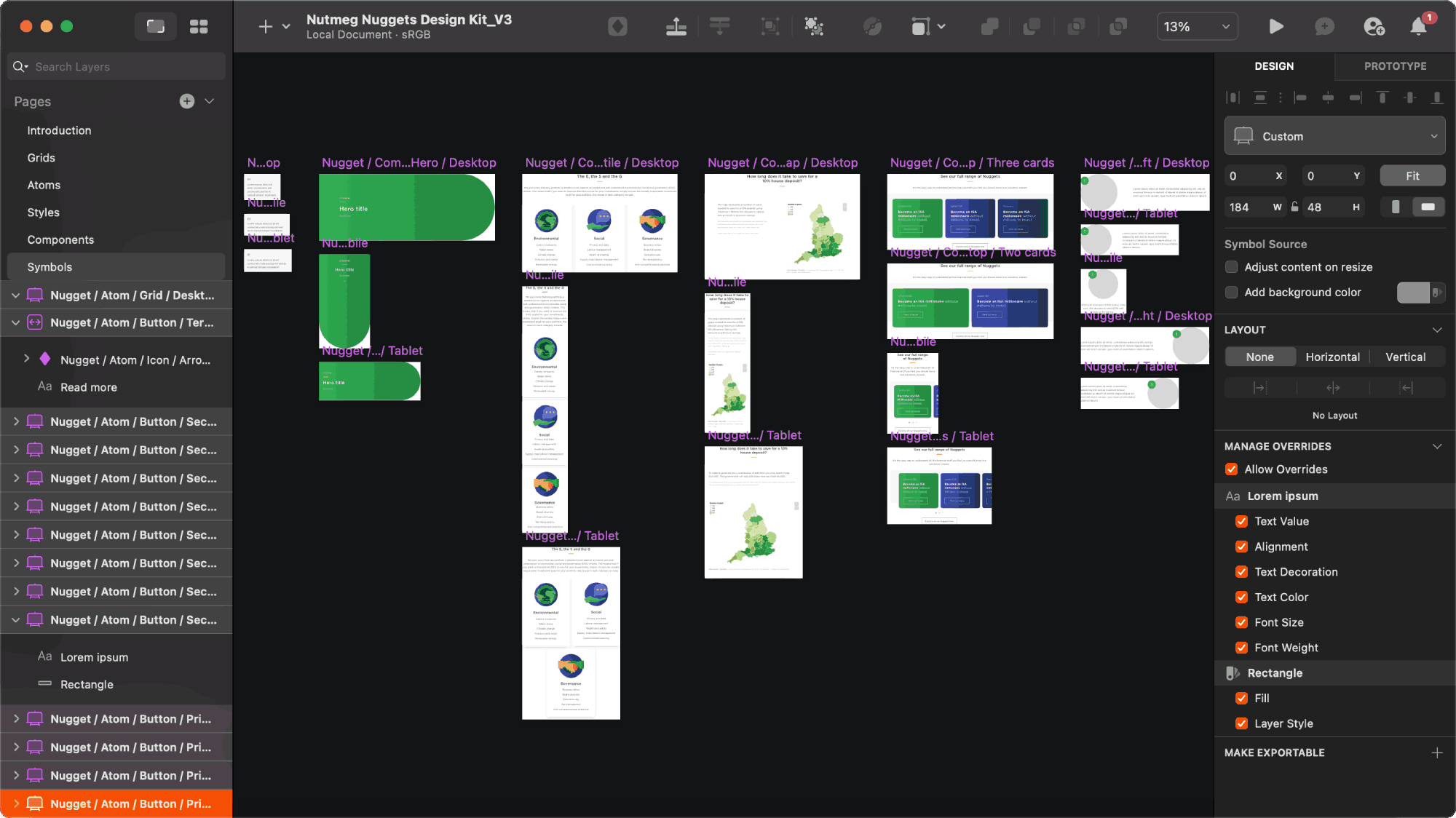Open notifications bell with red badge

1418,27
